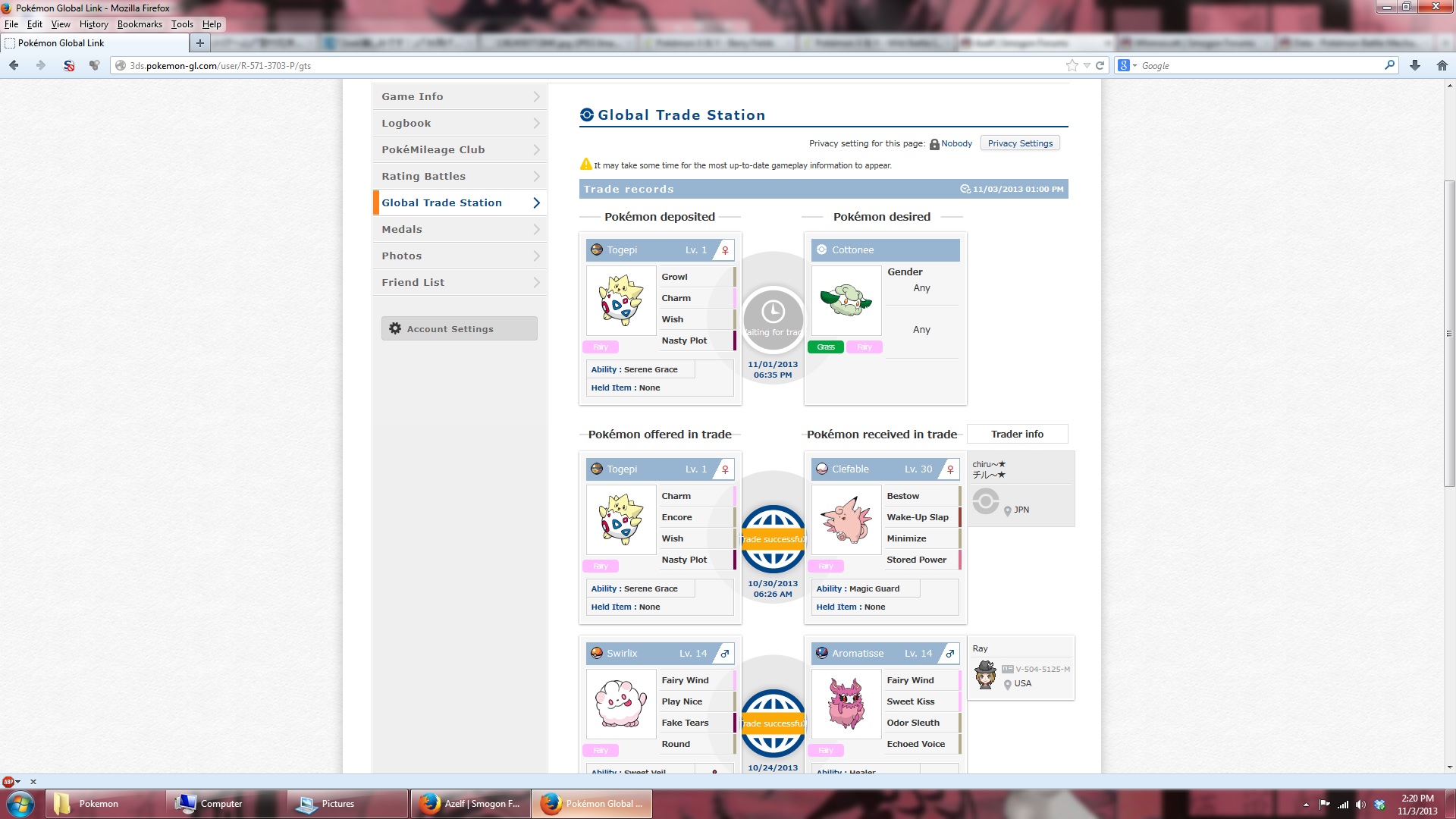Click the male gender icon on Swirlix
The height and width of the screenshot is (819, 1456).
725,654
